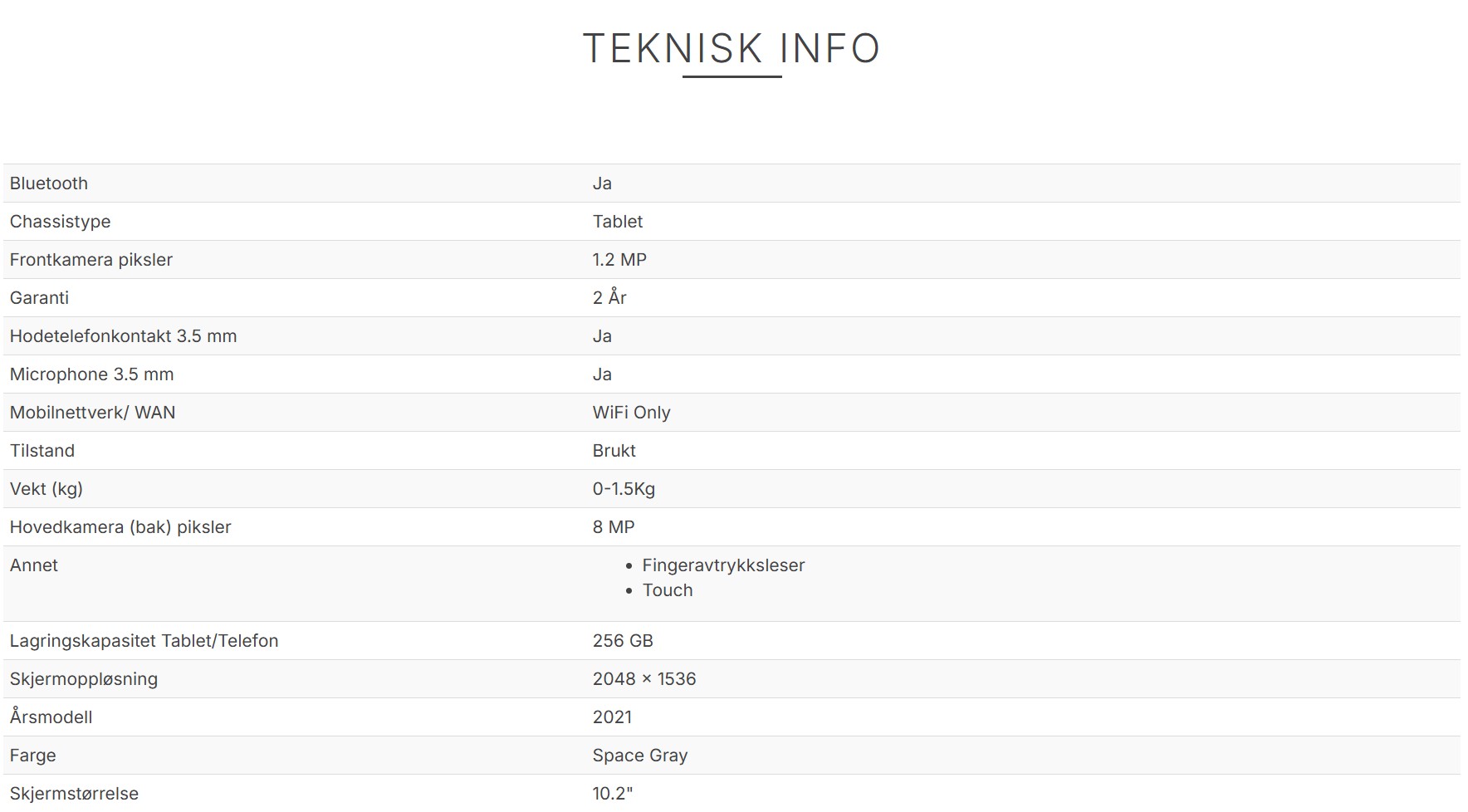The image size is (1468, 812).
Task: Select the Hodetelefonkontakt 3.5 mm label
Action: (123, 336)
